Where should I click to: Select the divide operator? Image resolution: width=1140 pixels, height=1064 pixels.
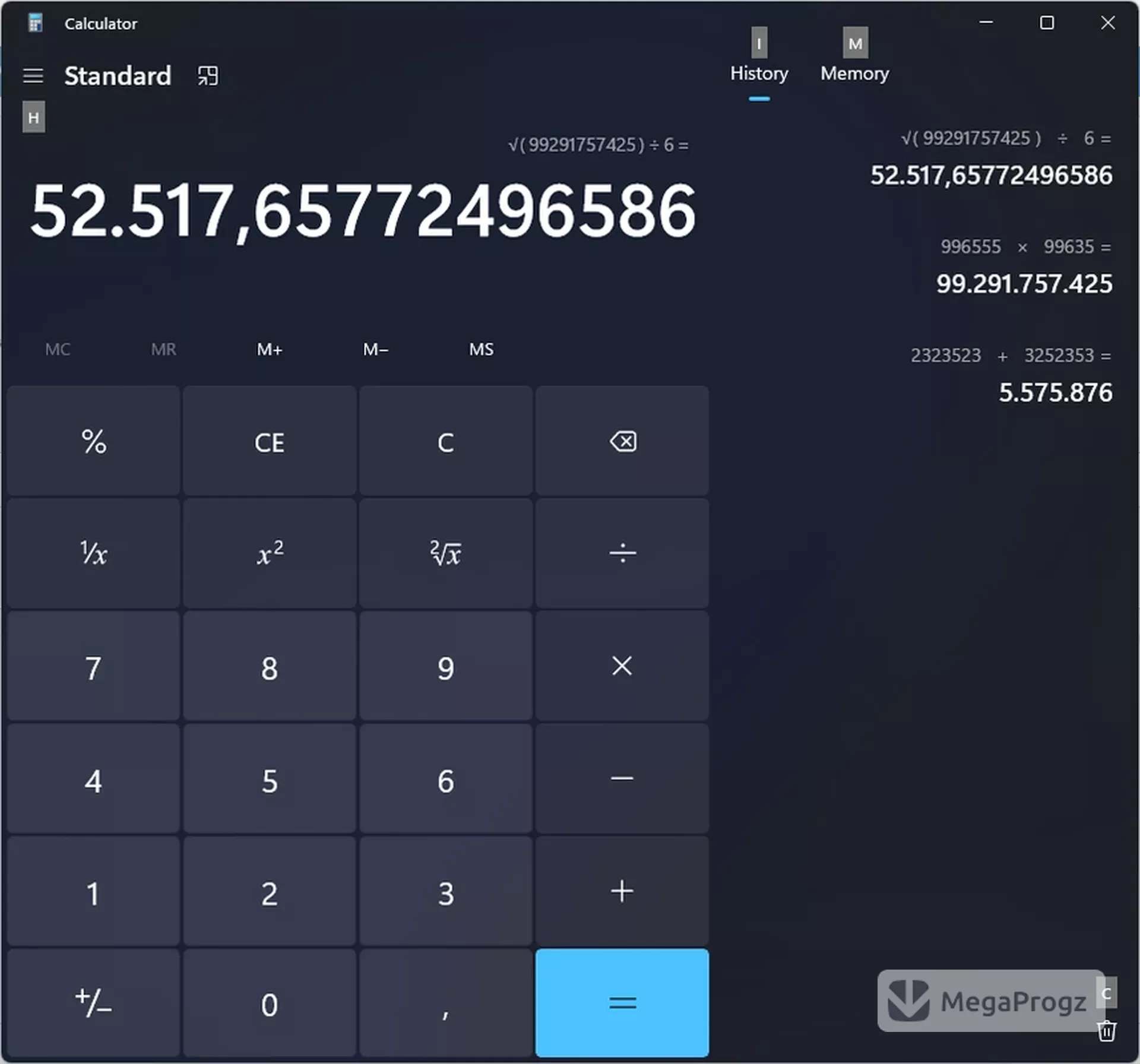coord(622,553)
